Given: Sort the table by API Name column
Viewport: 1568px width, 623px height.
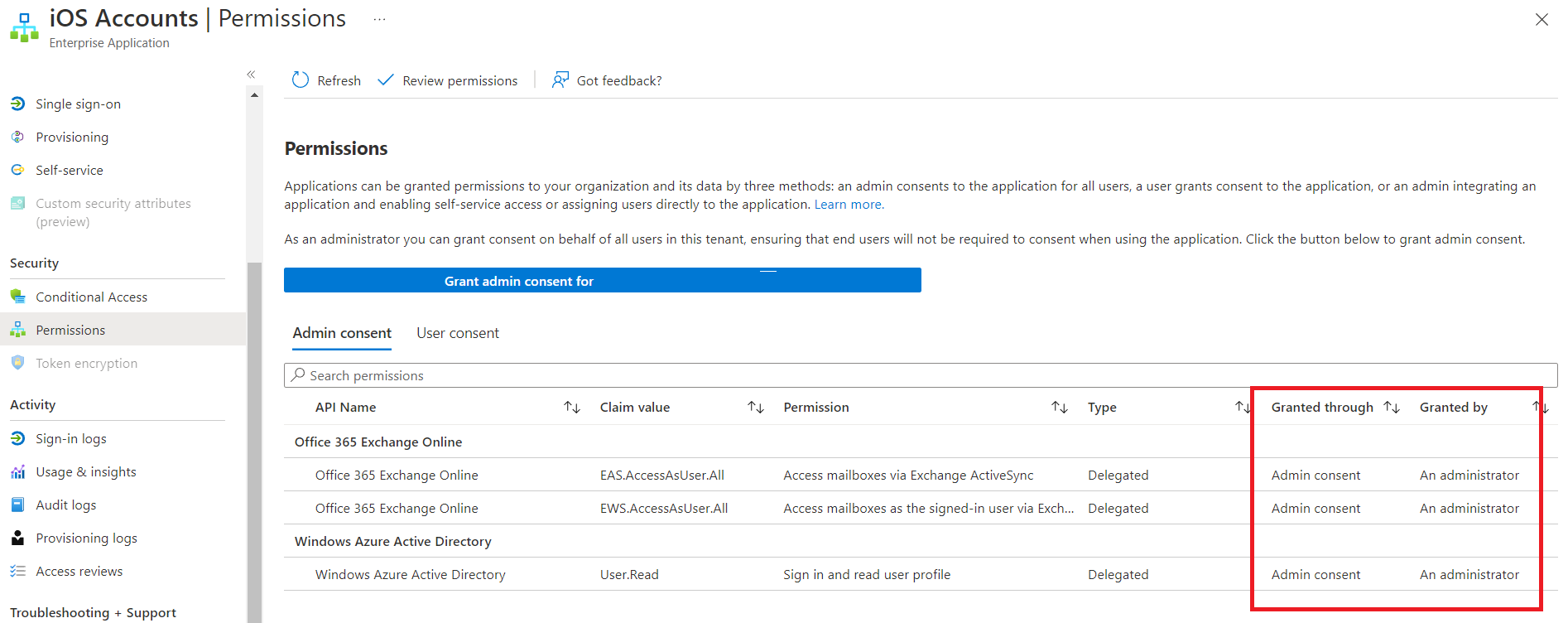Looking at the screenshot, I should pyautogui.click(x=571, y=407).
